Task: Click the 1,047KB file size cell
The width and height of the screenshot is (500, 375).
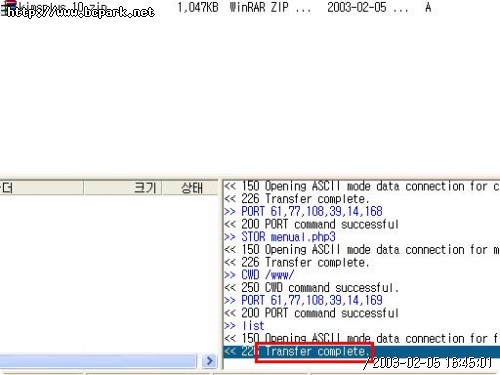Action: coord(198,7)
